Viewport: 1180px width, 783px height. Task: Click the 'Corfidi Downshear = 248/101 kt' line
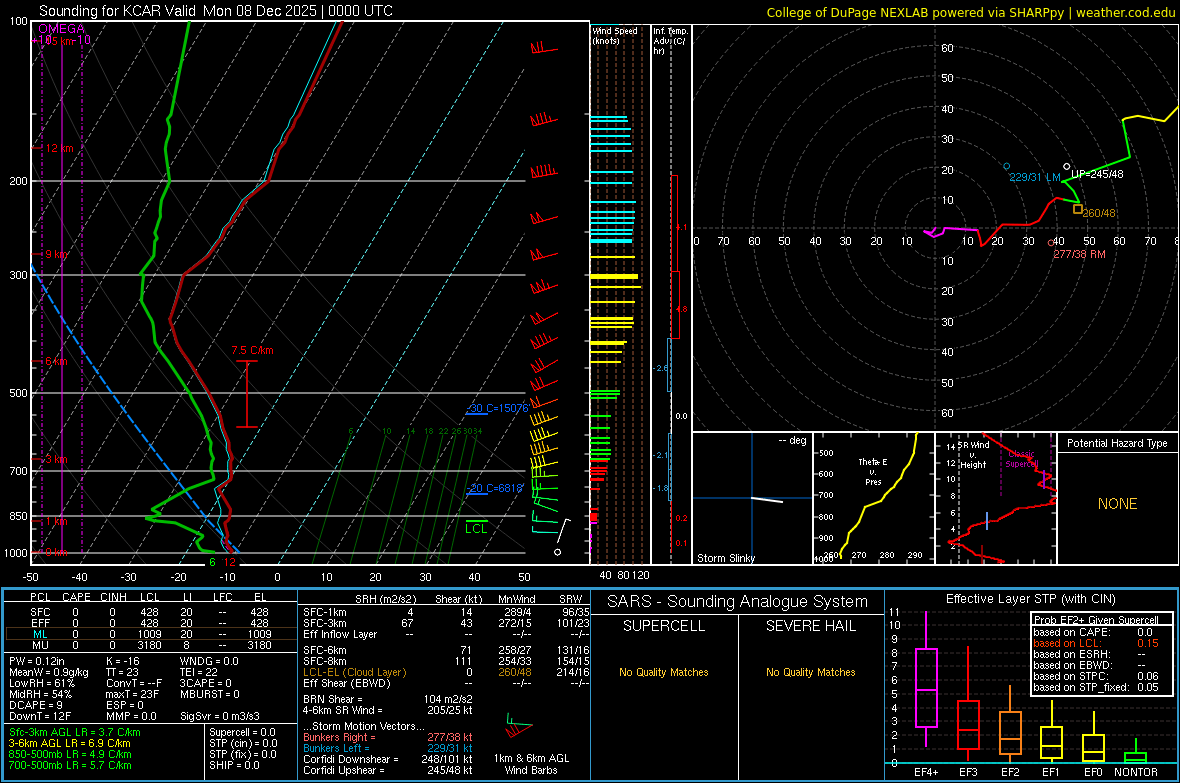coord(388,759)
